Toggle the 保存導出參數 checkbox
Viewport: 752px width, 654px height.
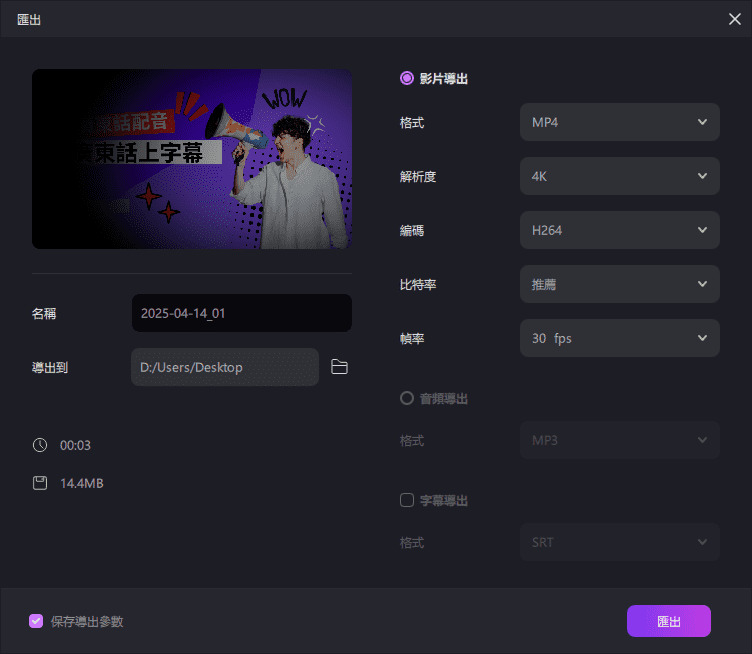36,621
